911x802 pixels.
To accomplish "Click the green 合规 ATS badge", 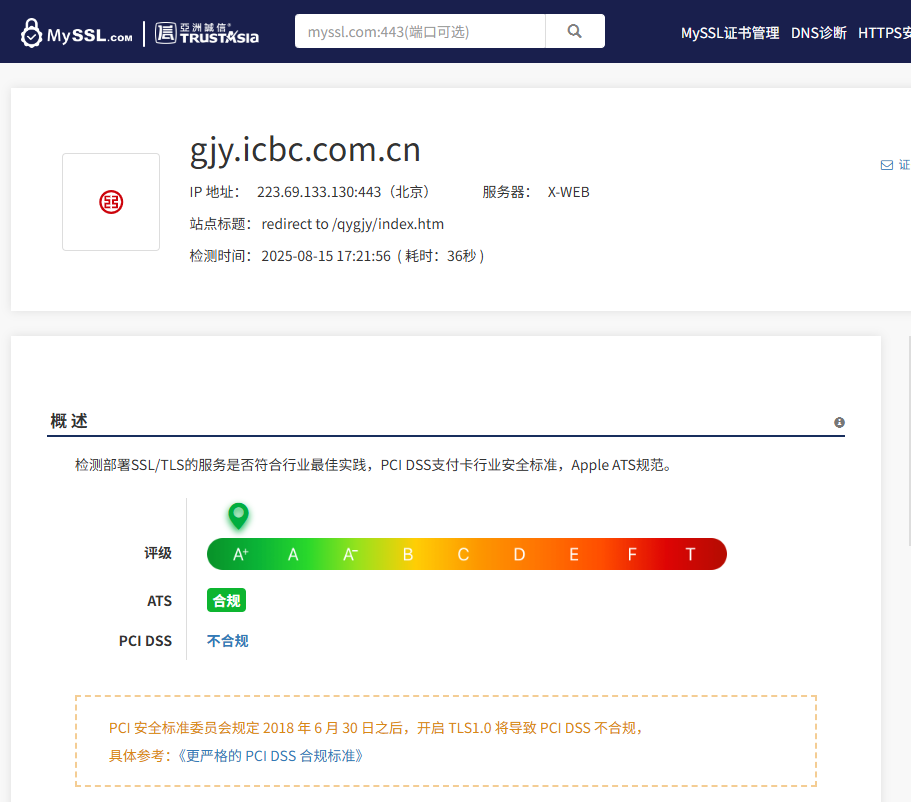I will point(227,600).
